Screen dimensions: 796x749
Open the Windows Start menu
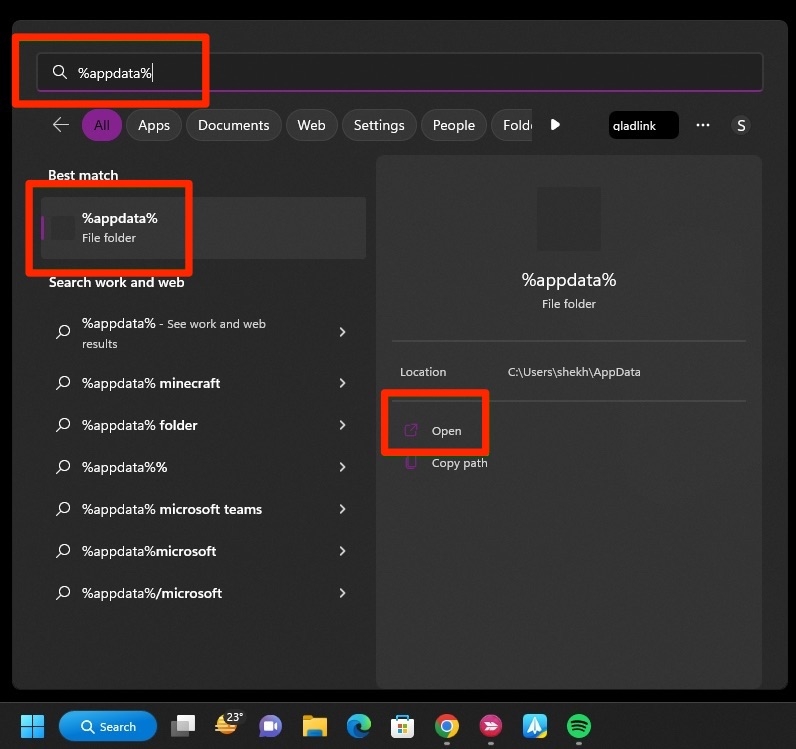pos(32,726)
